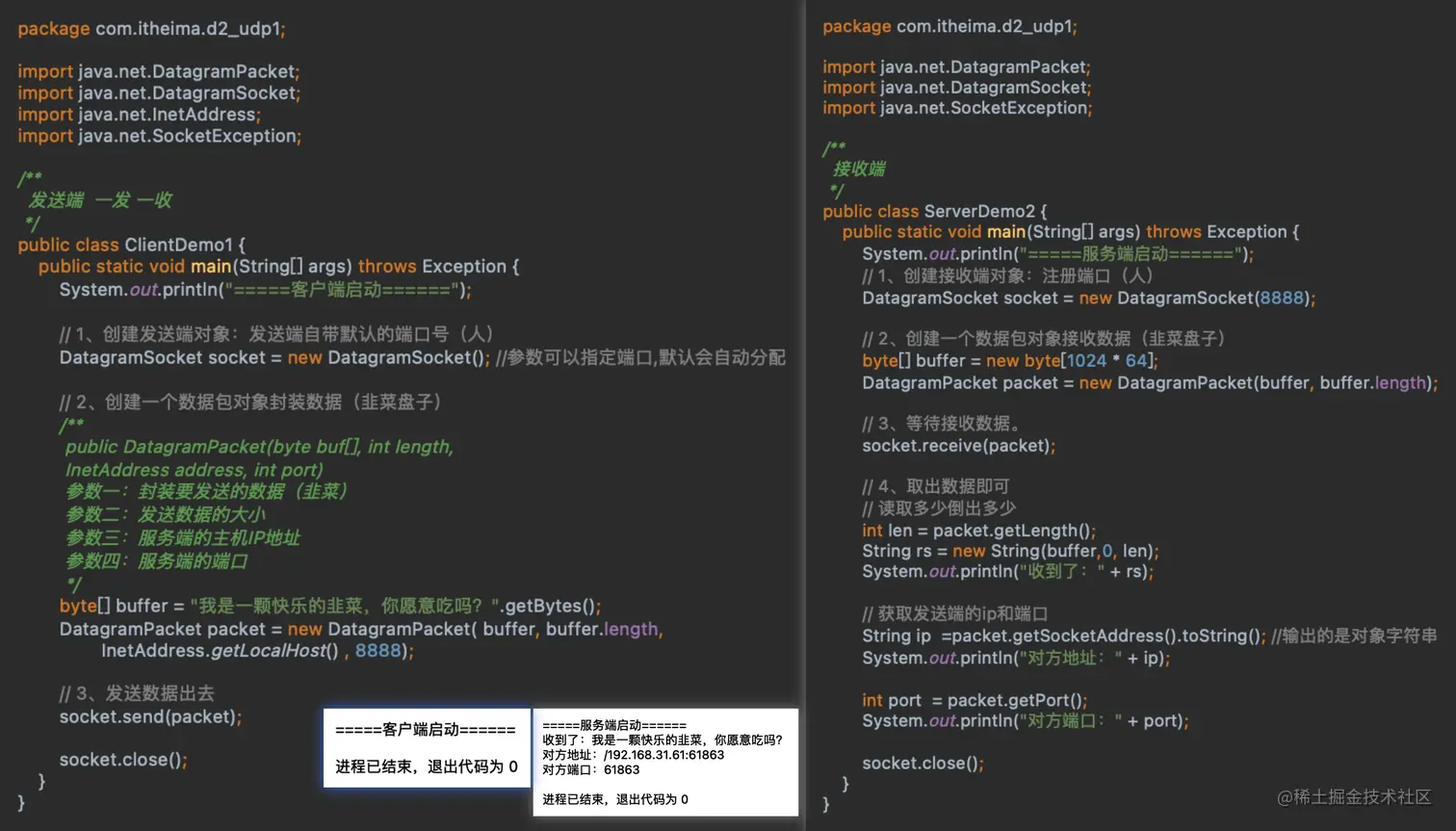Click the "byte[] buffer = "我是一颗快乐的韭菜…".getBytes();" line

tap(330, 606)
